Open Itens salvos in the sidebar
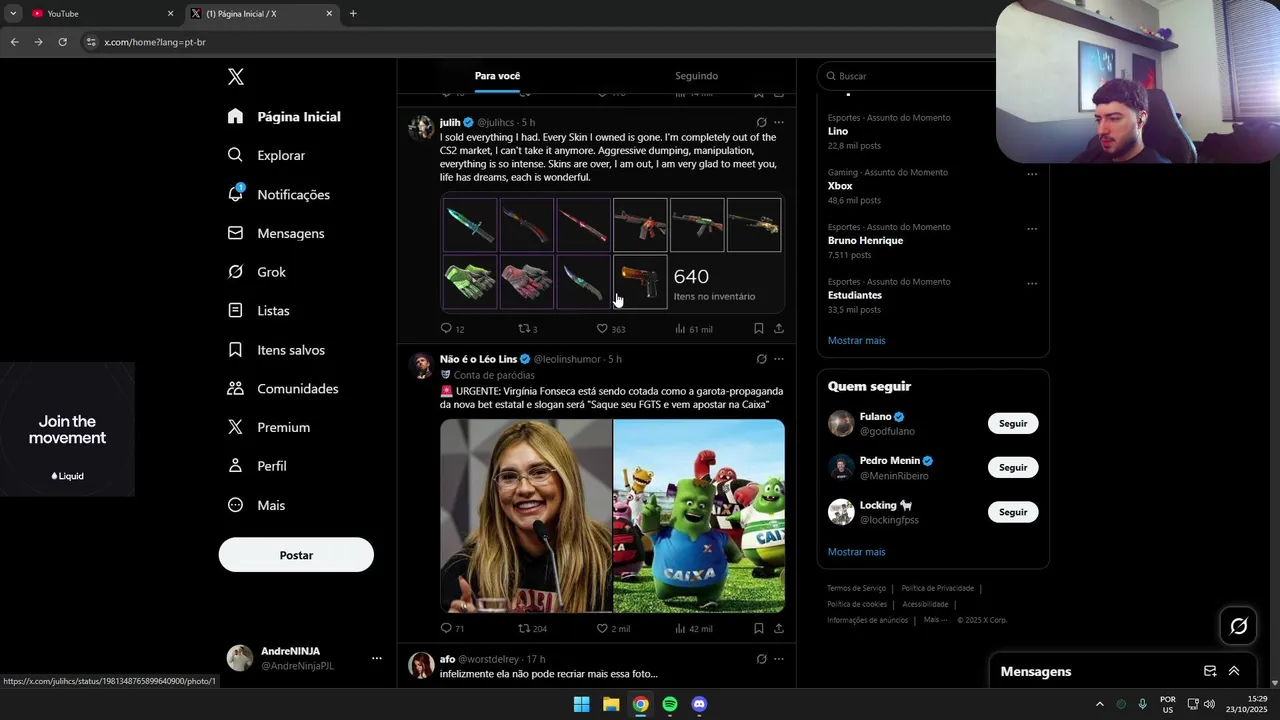This screenshot has width=1280, height=720. point(277,350)
